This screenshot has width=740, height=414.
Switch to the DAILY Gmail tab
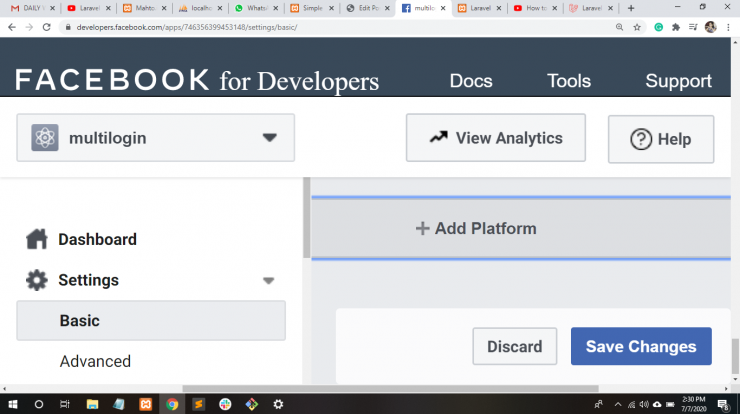point(32,8)
